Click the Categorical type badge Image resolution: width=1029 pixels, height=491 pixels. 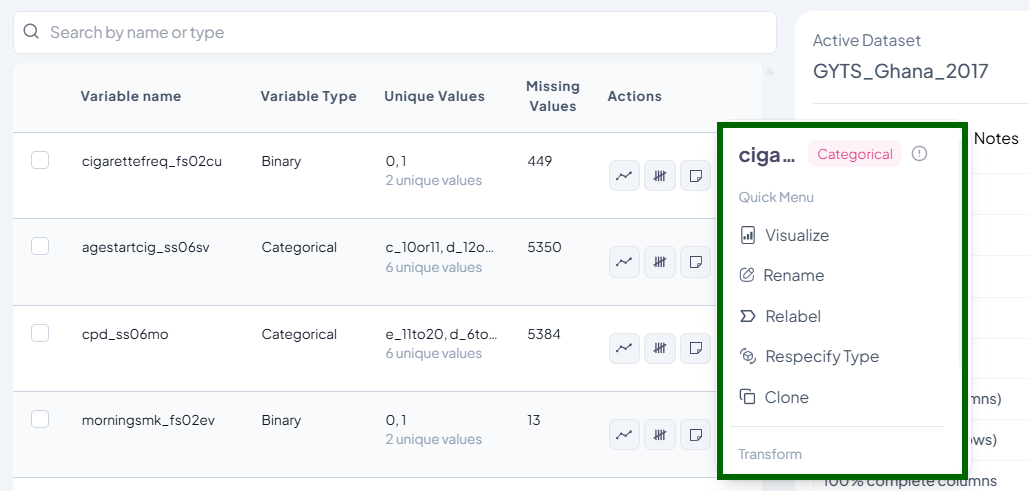855,154
